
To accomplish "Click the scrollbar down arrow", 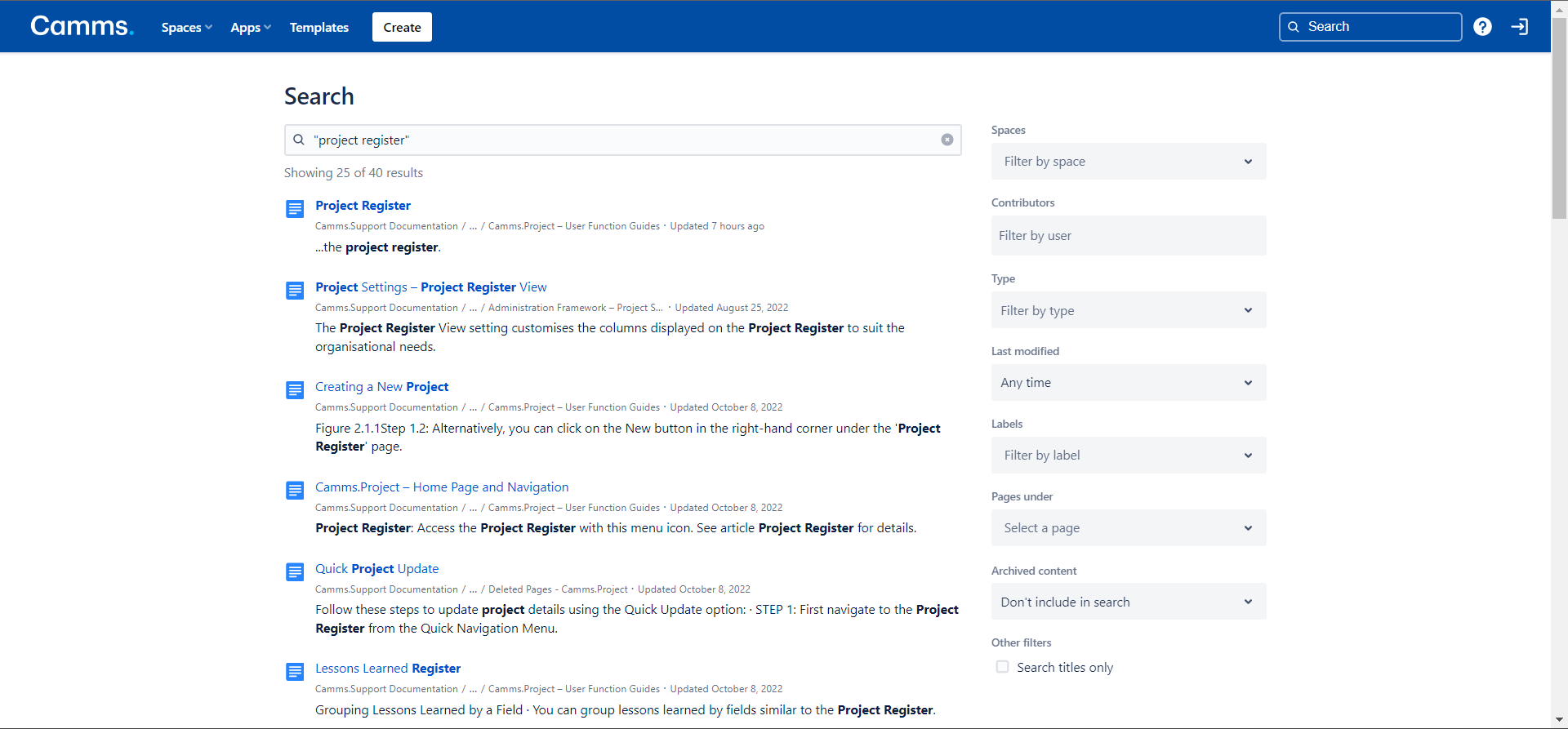I will [x=1559, y=720].
